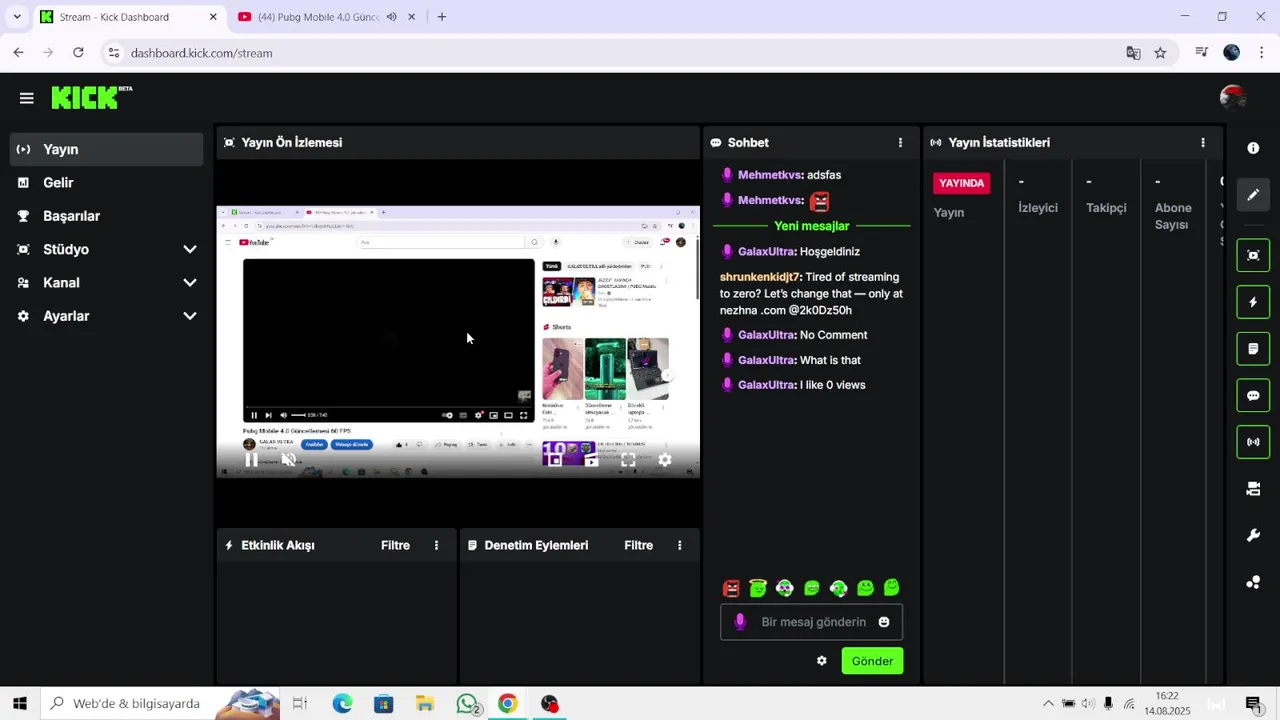Pause the stream preview player
Screen dimensions: 1280x720
[x=251, y=460]
